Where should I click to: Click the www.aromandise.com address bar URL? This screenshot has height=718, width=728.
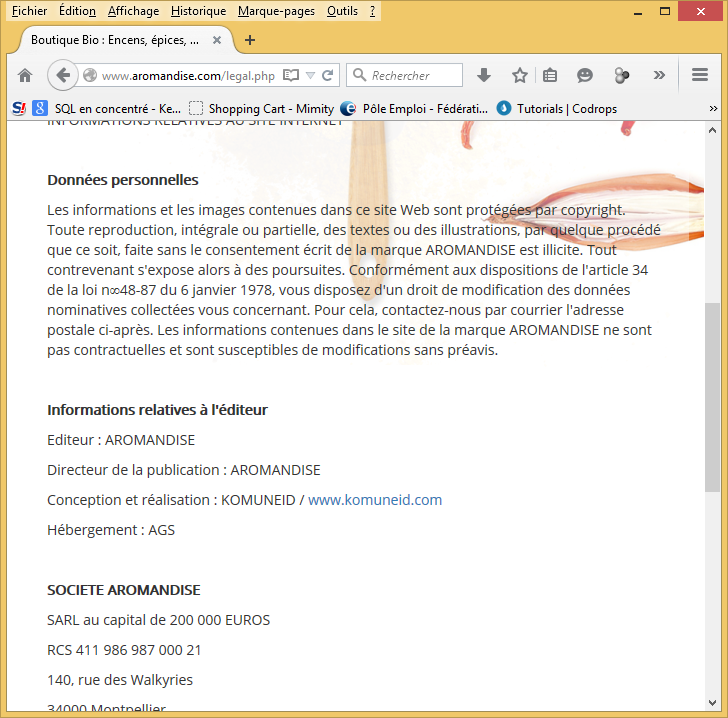pos(188,76)
